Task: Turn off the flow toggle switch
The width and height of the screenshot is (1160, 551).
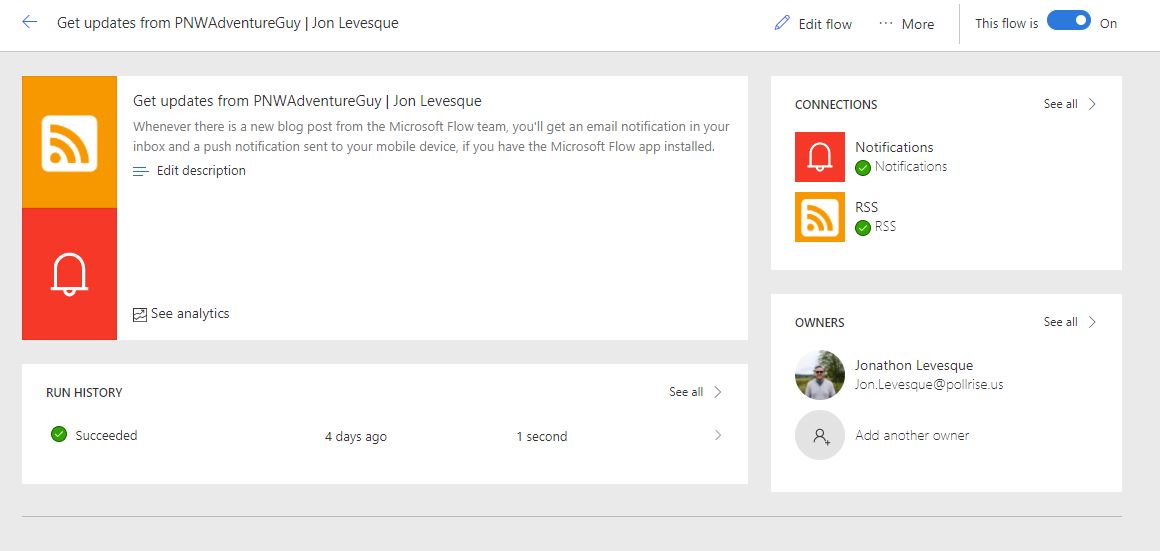Action: click(1069, 21)
